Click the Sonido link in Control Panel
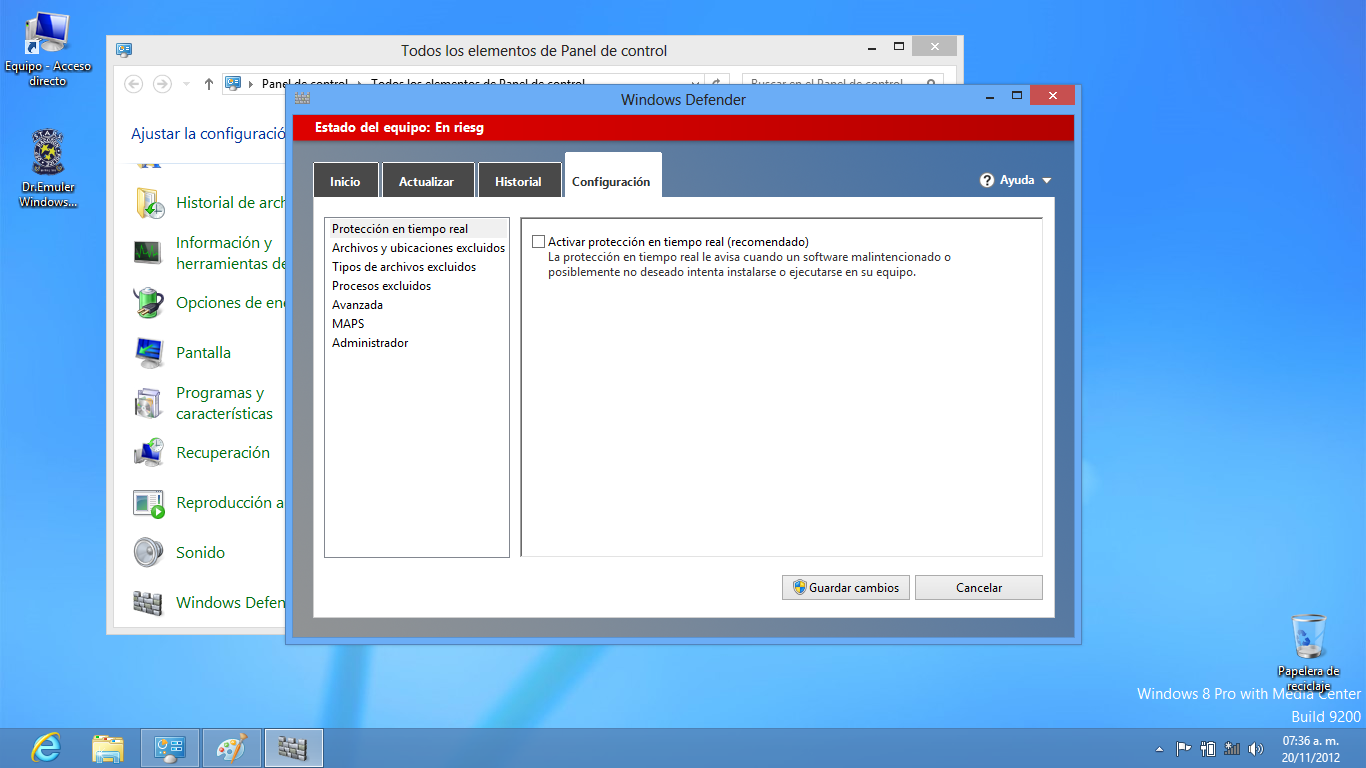This screenshot has width=1366, height=768. click(200, 553)
